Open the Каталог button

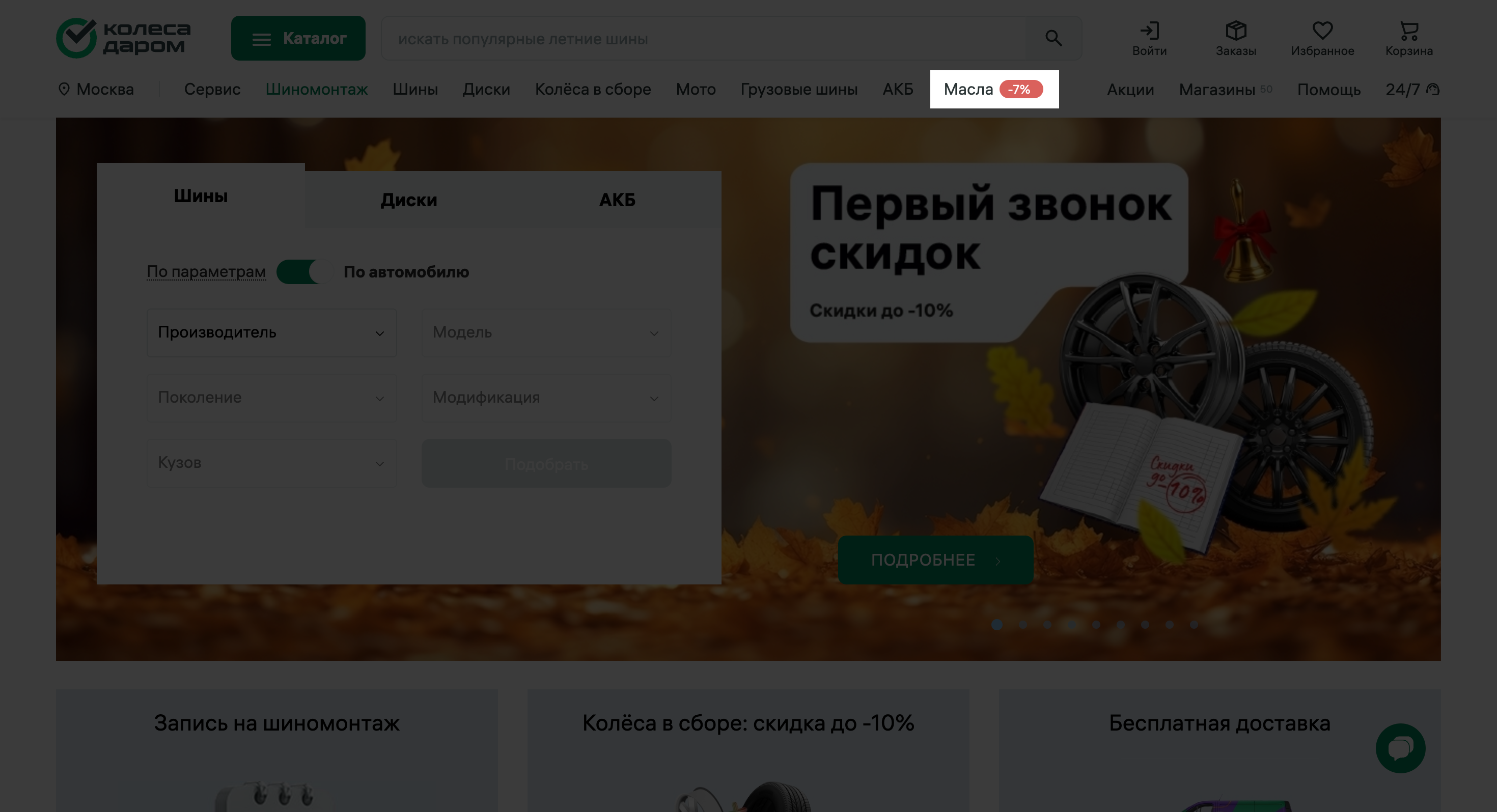coord(298,38)
